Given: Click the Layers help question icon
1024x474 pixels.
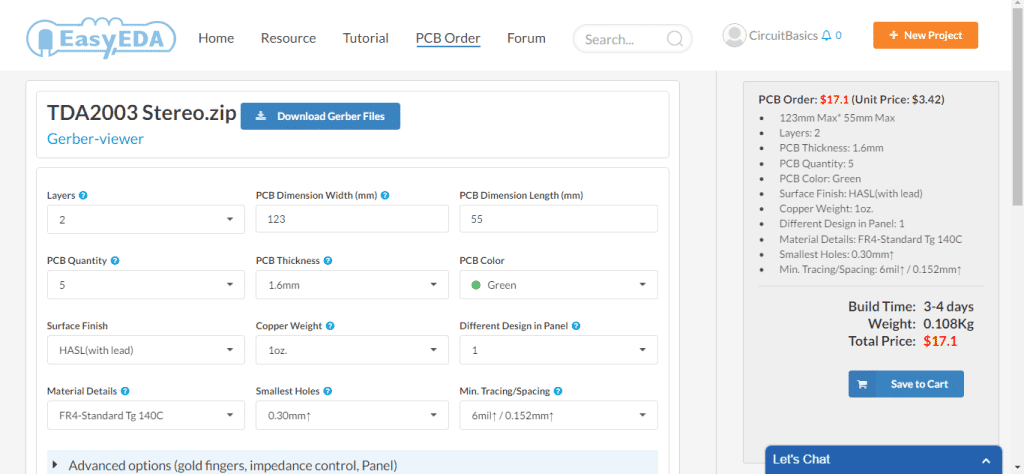Looking at the screenshot, I should click(x=83, y=195).
